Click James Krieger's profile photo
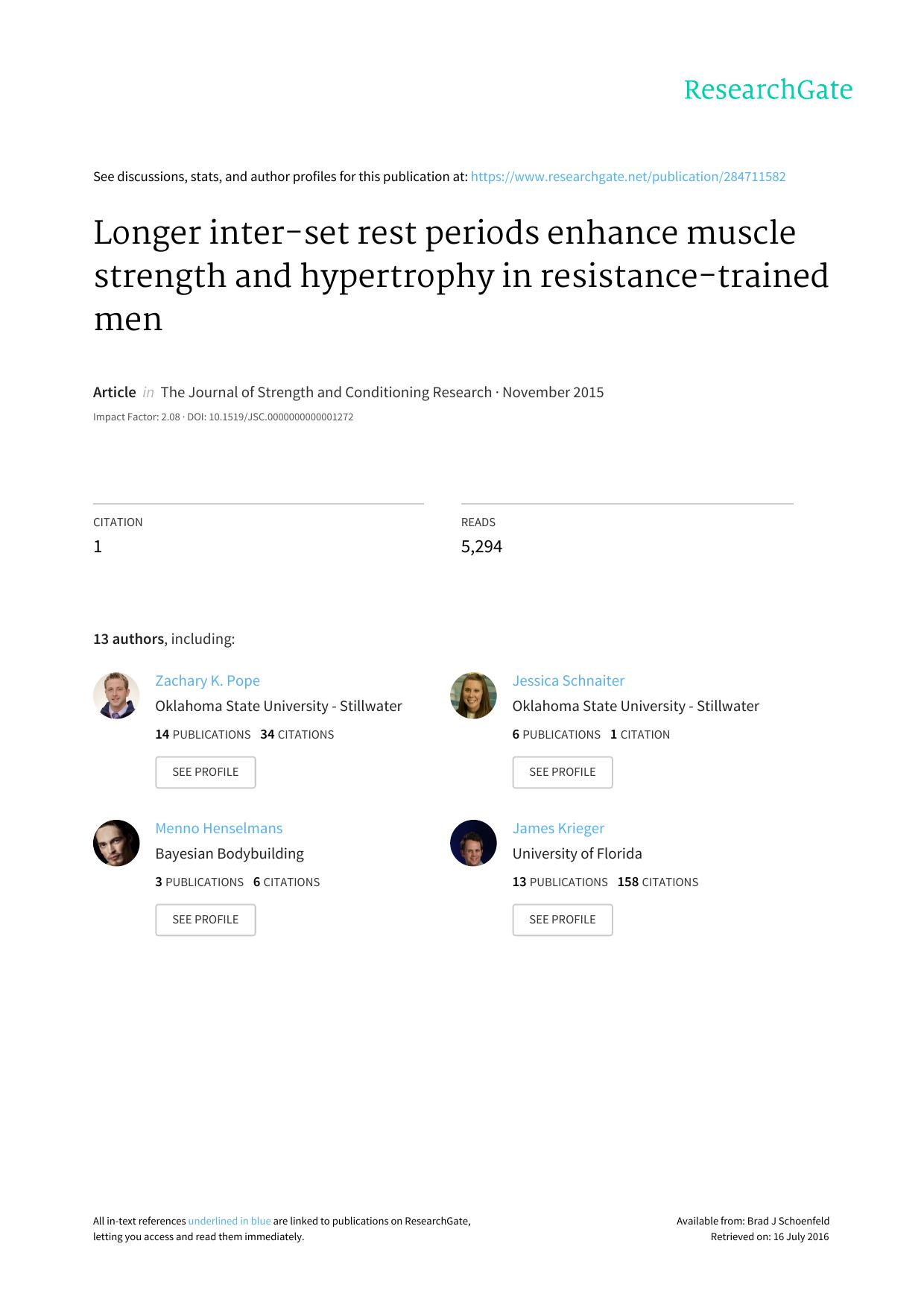 pyautogui.click(x=473, y=843)
